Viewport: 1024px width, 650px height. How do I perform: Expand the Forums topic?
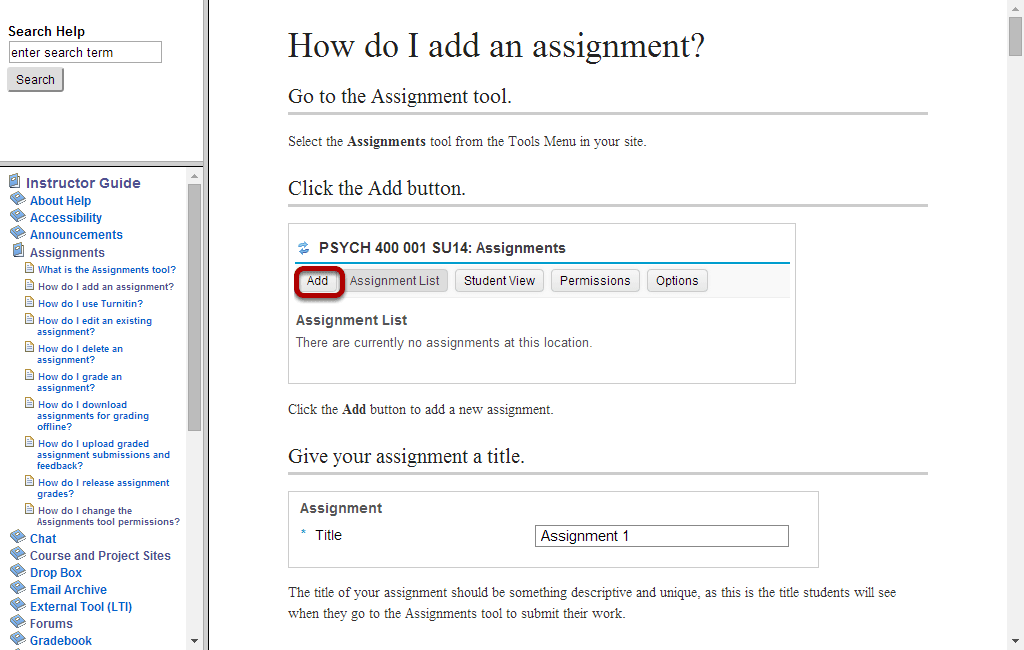point(51,624)
